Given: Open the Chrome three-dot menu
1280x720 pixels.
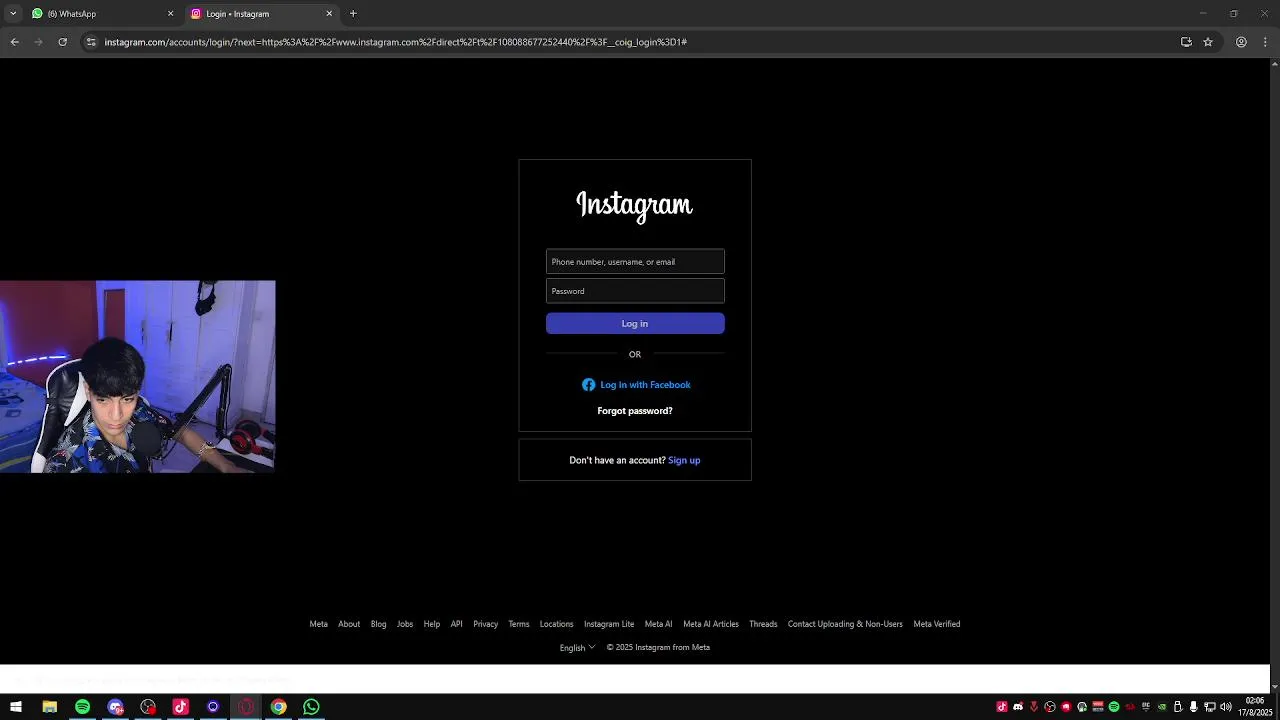Looking at the screenshot, I should coord(1265,42).
